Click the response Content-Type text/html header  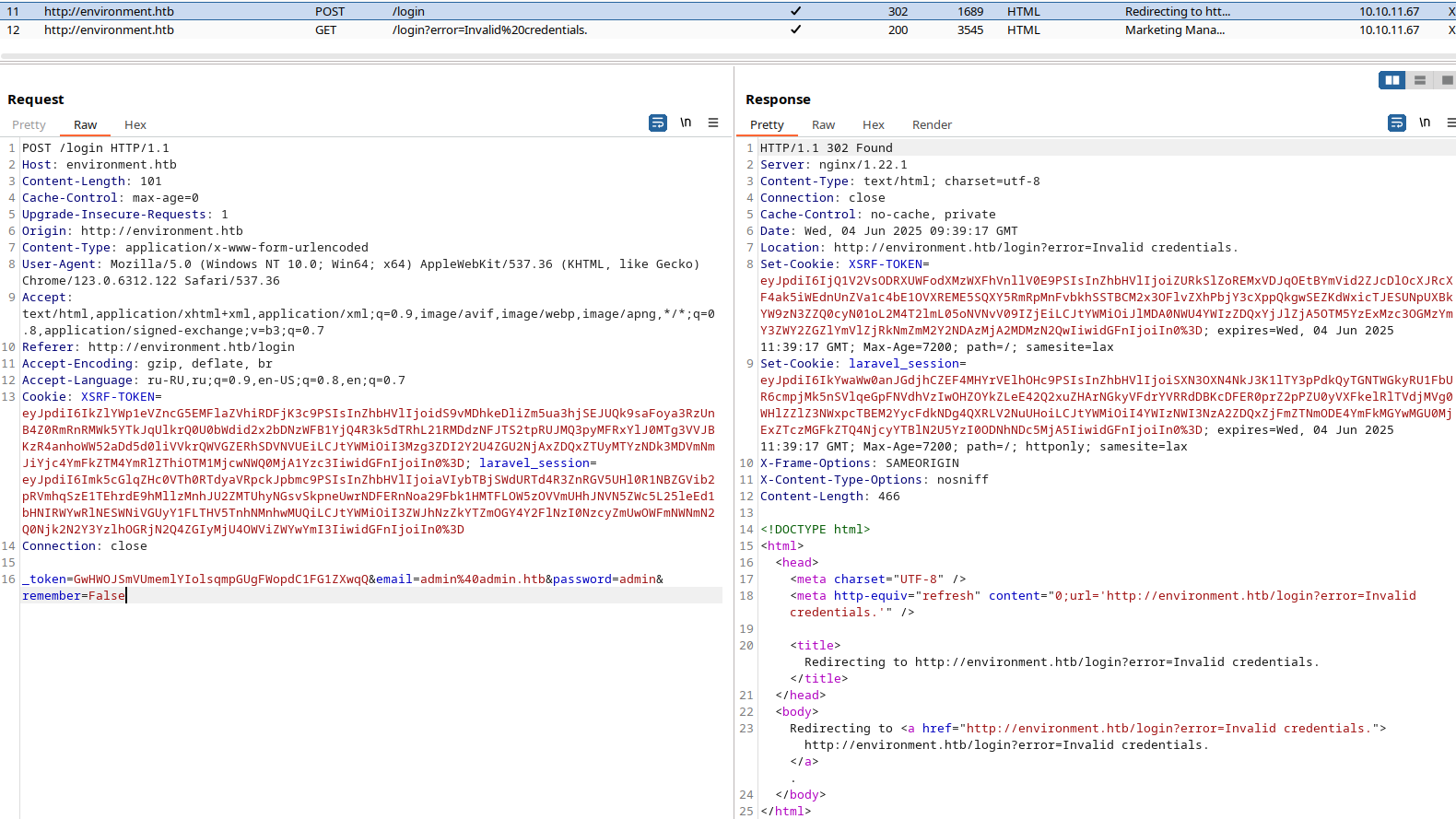pos(900,181)
